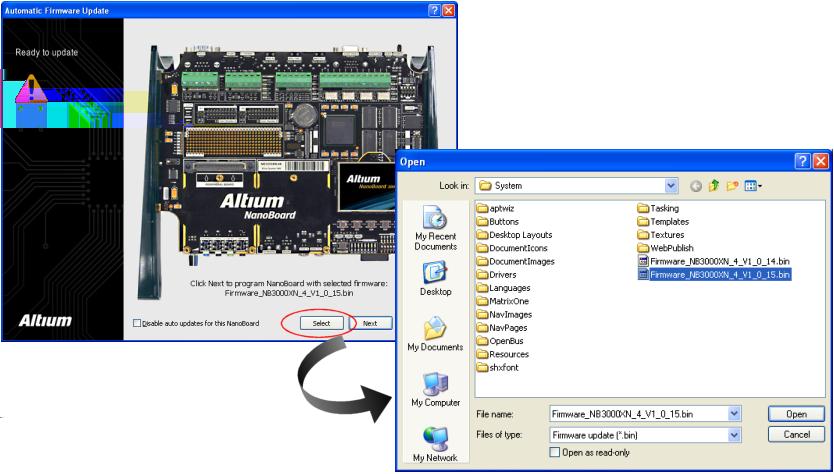The image size is (834, 474).
Task: Select the aptwiz folder
Action: [x=496, y=209]
